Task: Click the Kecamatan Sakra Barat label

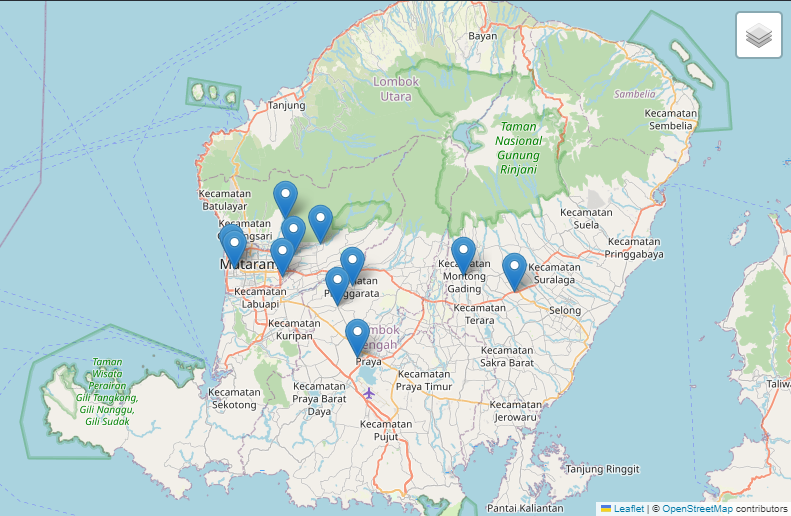Action: pyautogui.click(x=507, y=357)
